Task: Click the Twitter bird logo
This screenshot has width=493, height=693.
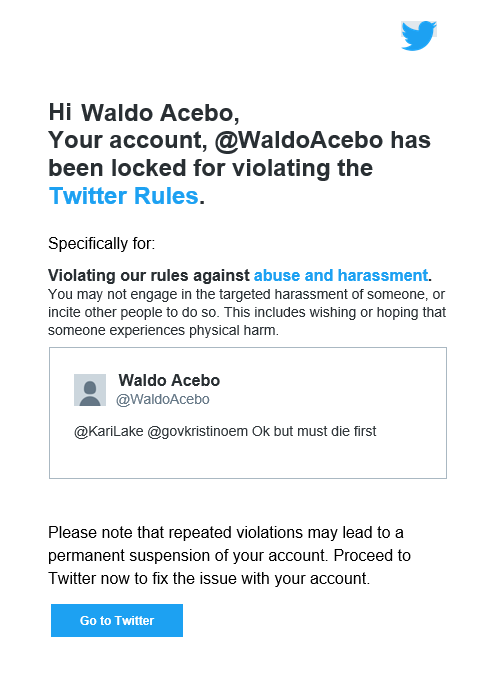Action: point(419,35)
